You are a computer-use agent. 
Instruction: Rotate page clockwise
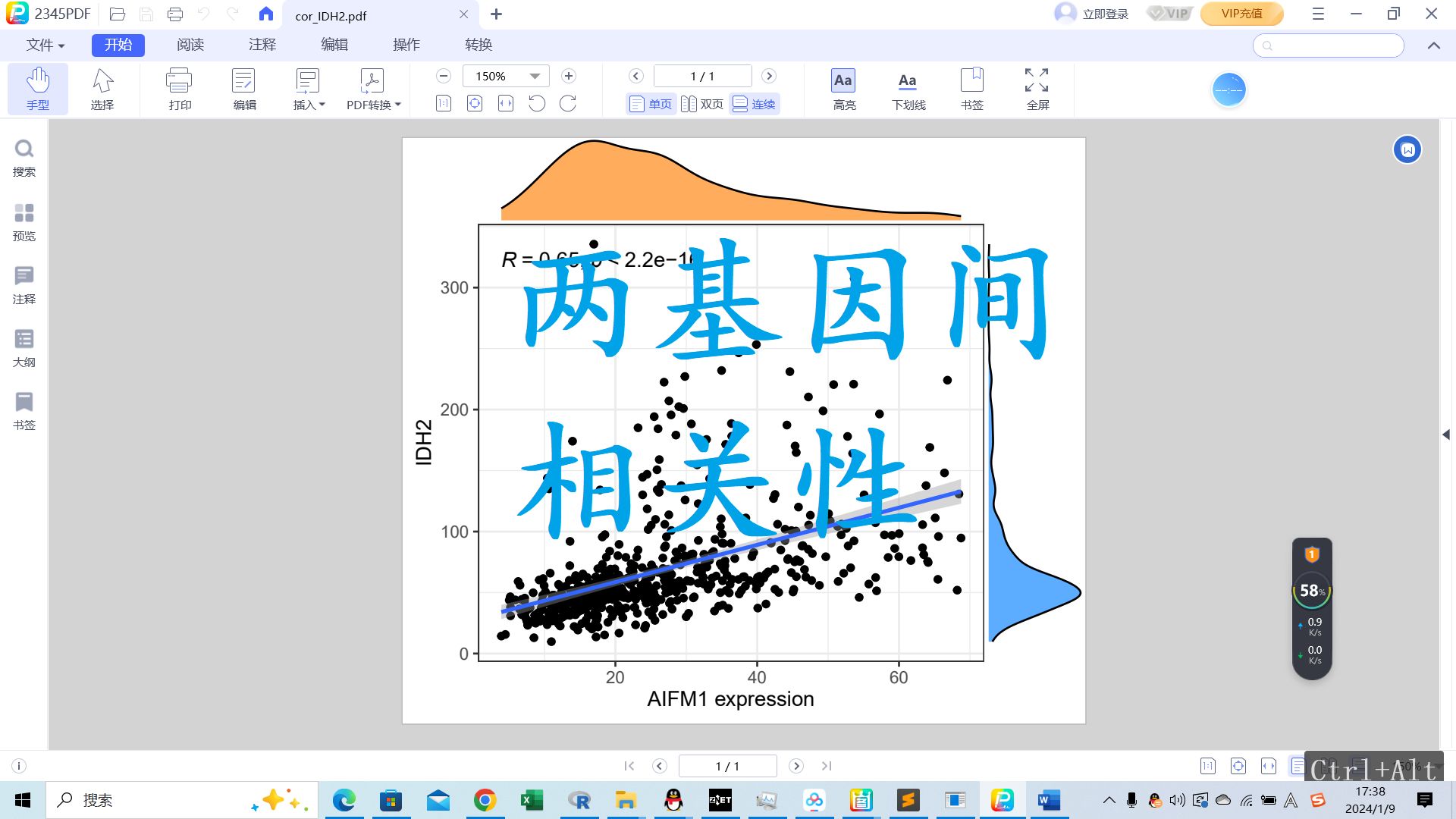pos(568,103)
